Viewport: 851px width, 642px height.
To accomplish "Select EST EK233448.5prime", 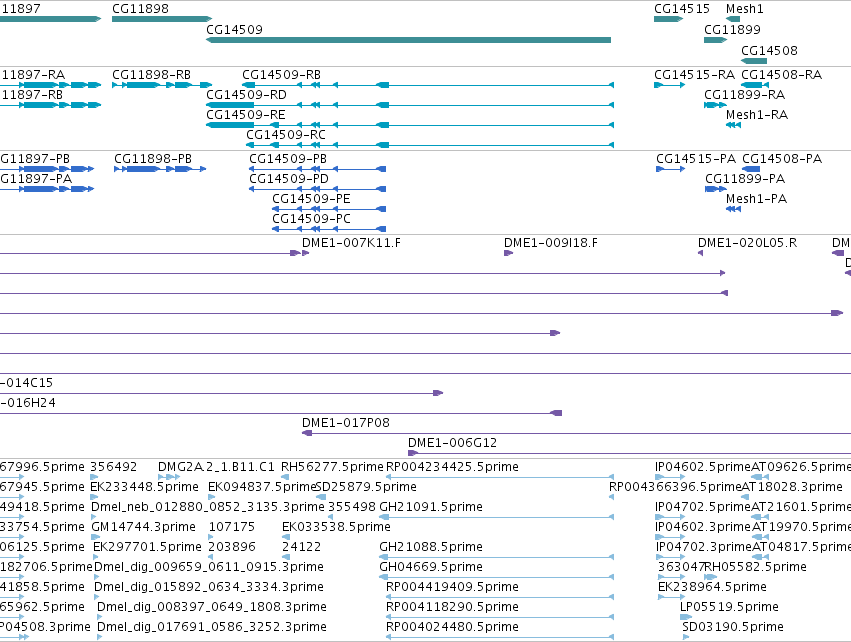I will (x=94, y=497).
